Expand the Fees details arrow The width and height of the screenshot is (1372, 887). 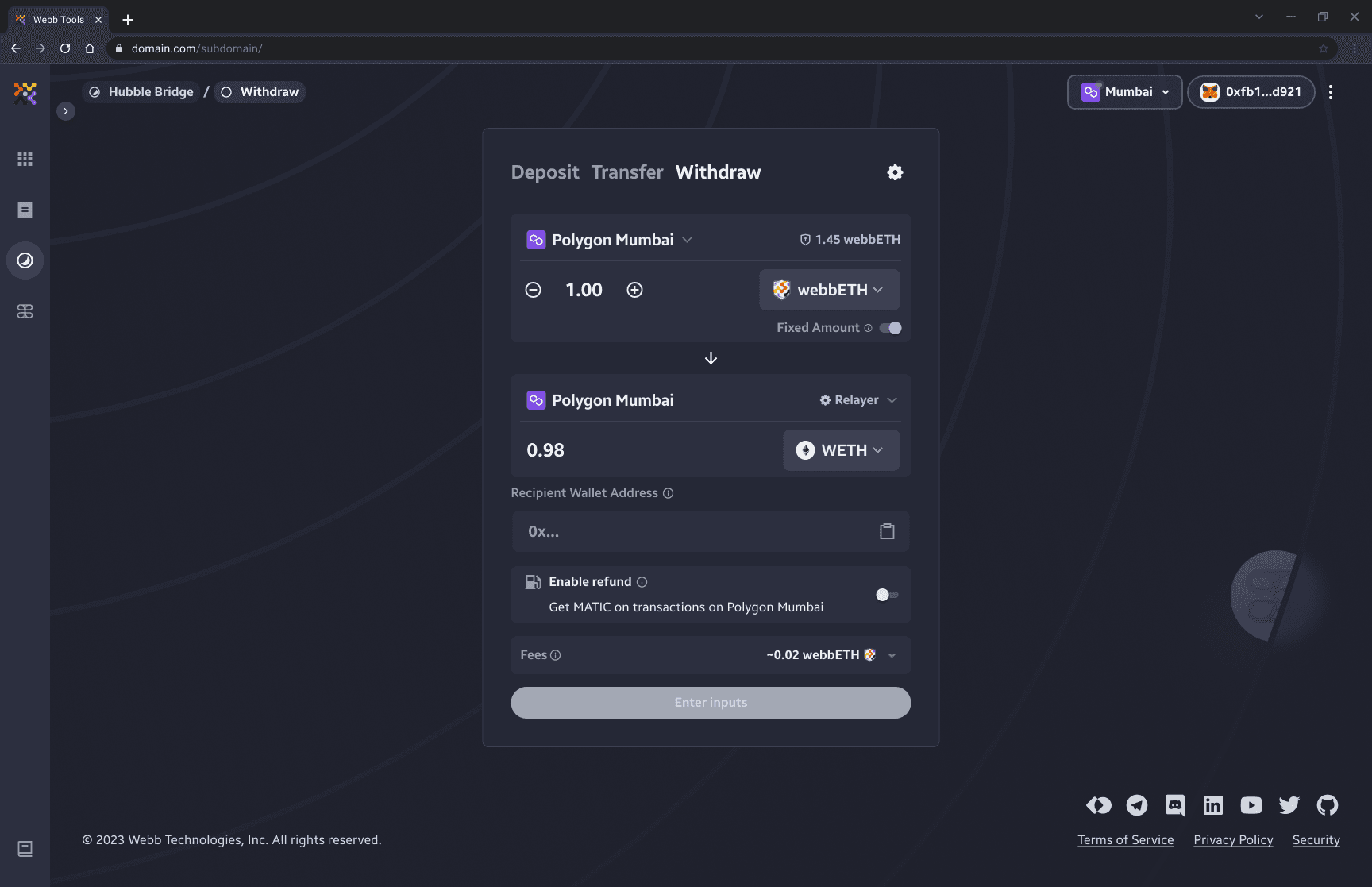(892, 655)
